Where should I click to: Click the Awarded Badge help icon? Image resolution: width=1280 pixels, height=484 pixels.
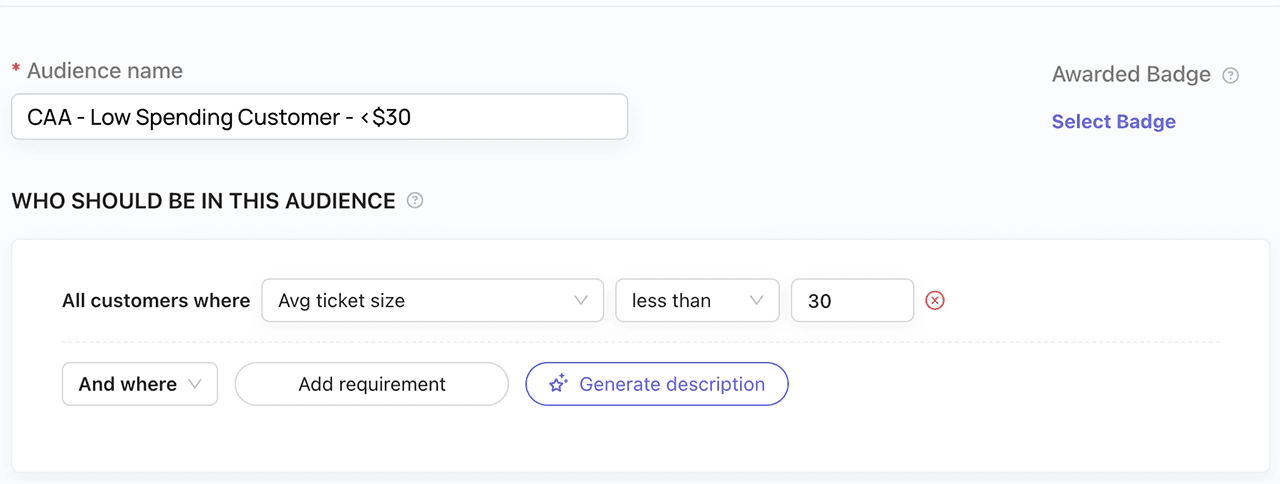click(1231, 75)
